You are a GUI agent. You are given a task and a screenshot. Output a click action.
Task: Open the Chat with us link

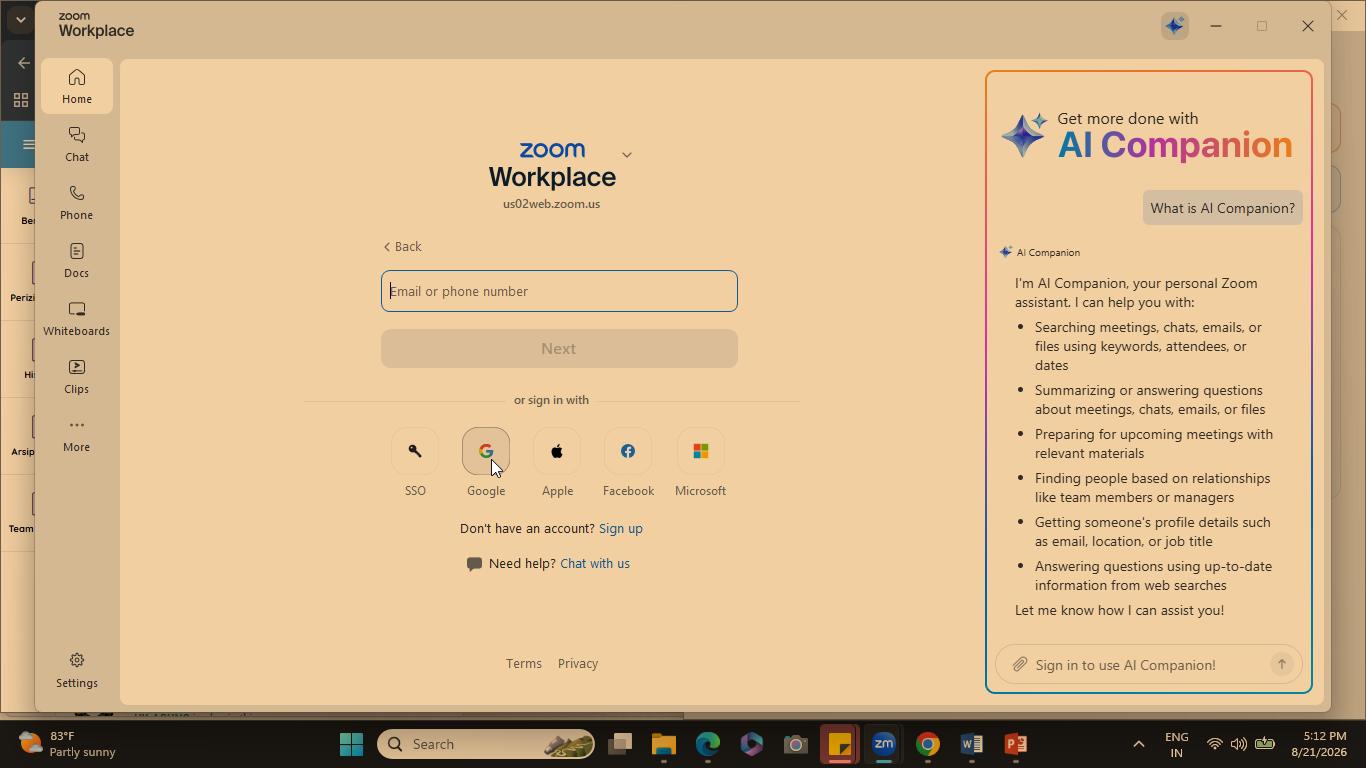click(595, 564)
